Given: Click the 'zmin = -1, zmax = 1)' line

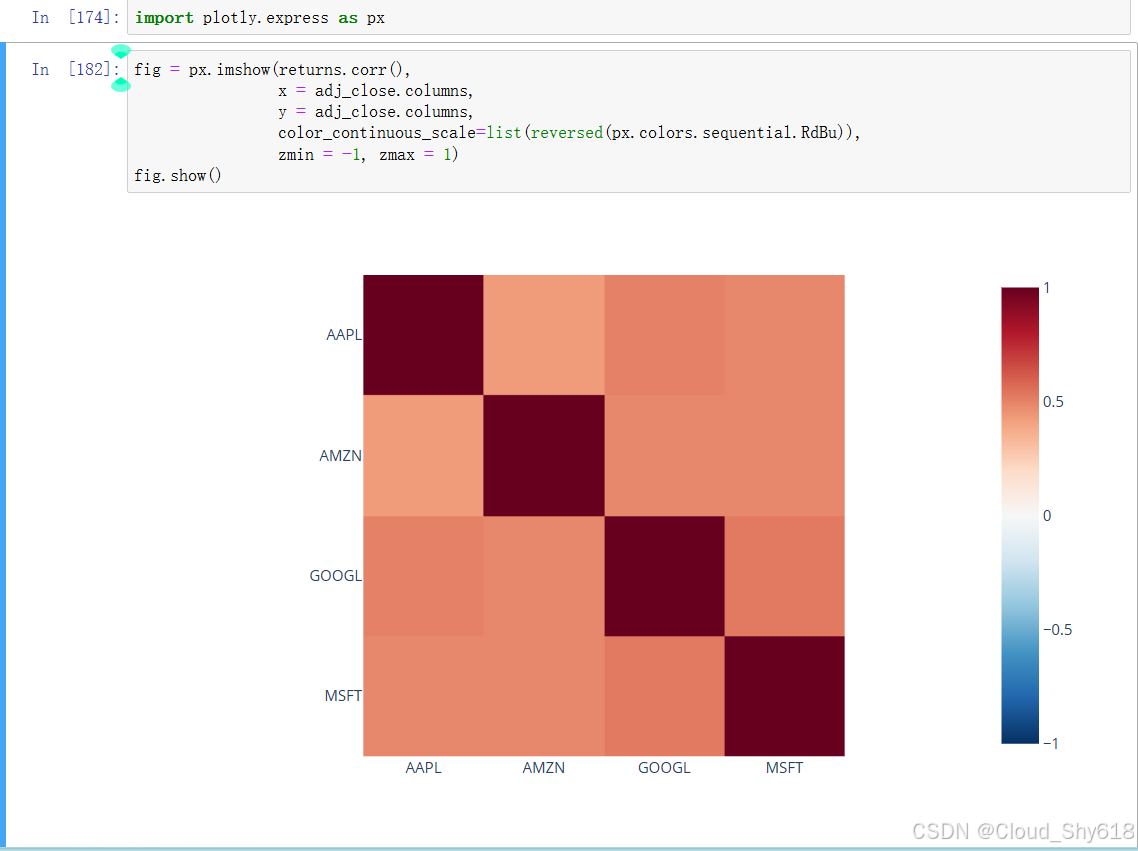Looking at the screenshot, I should (x=368, y=155).
